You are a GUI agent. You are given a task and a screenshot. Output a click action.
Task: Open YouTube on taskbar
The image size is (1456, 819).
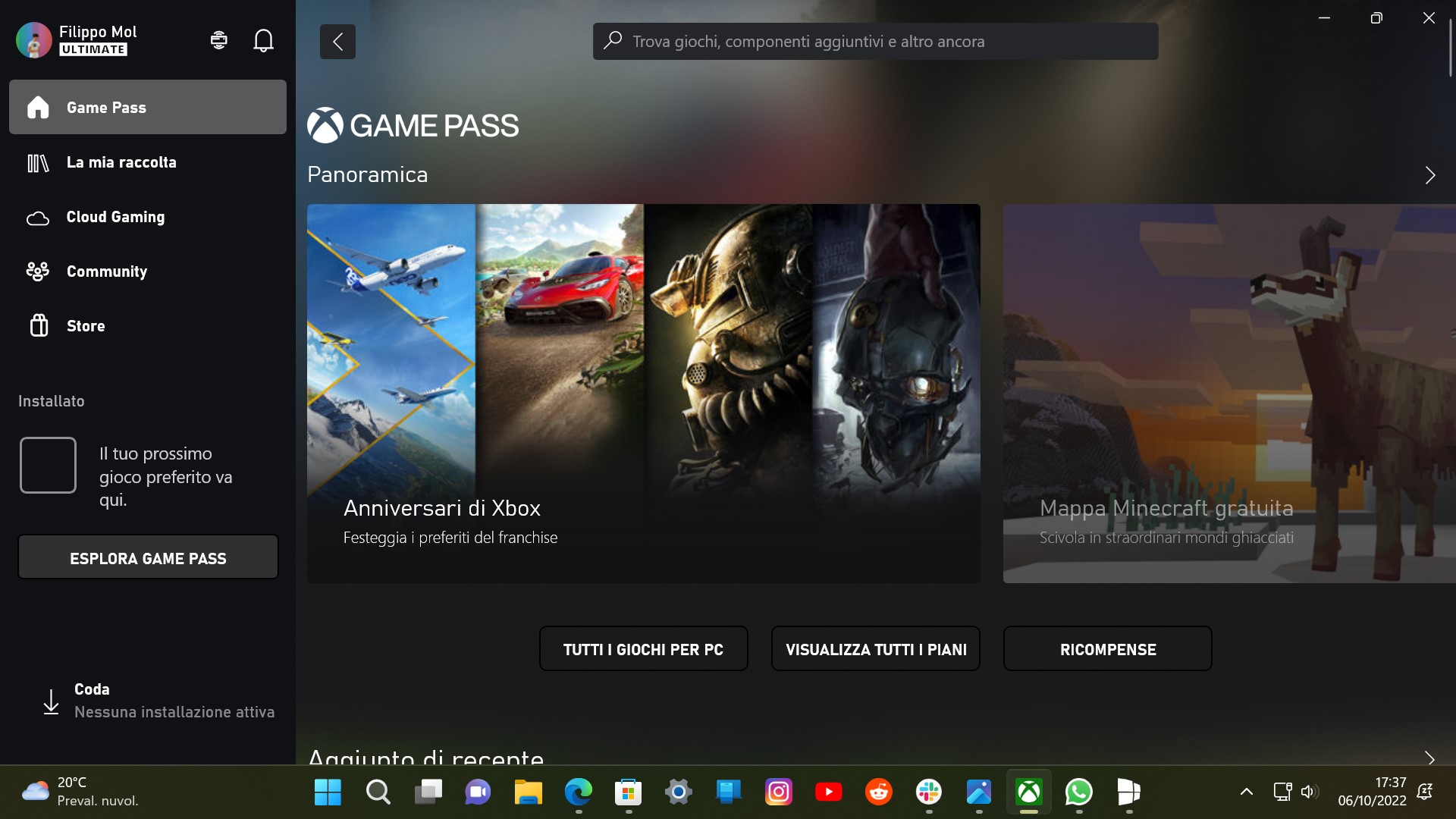click(x=828, y=792)
